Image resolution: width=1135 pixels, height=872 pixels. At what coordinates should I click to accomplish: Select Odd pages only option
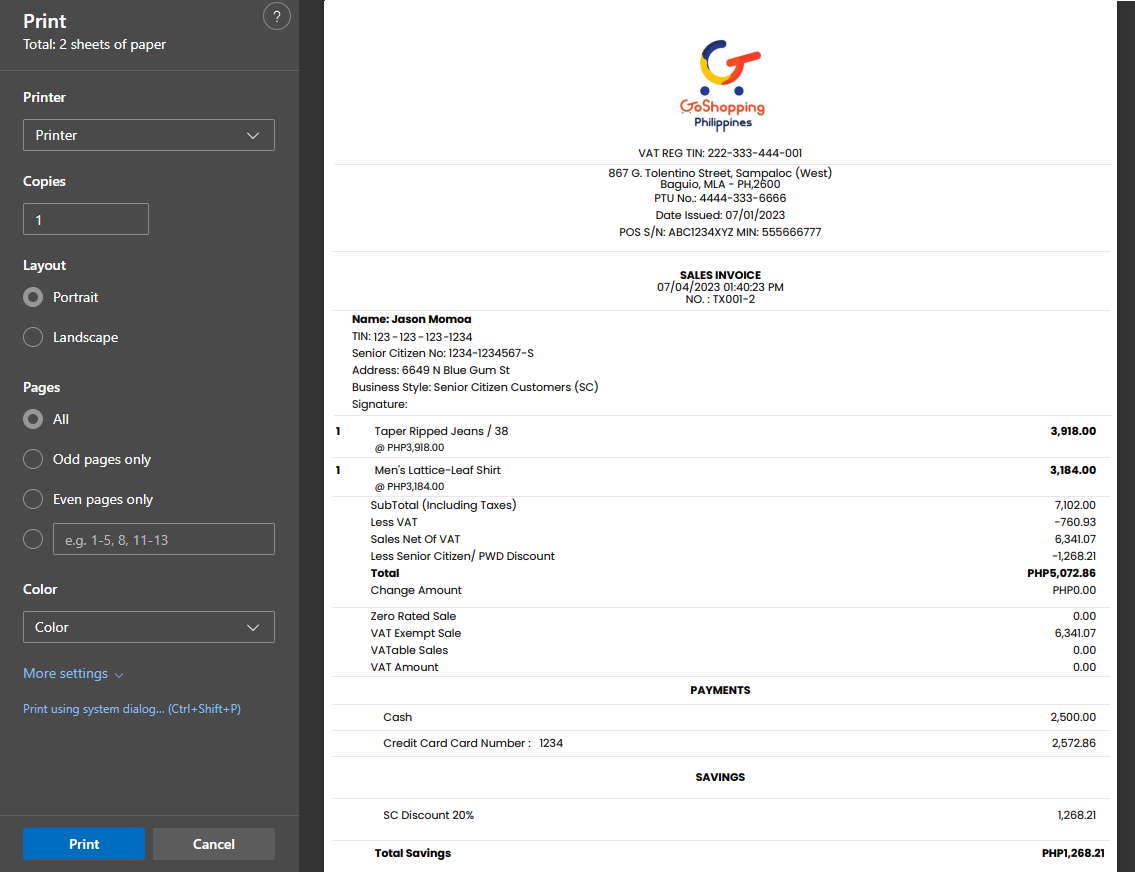pyautogui.click(x=33, y=459)
